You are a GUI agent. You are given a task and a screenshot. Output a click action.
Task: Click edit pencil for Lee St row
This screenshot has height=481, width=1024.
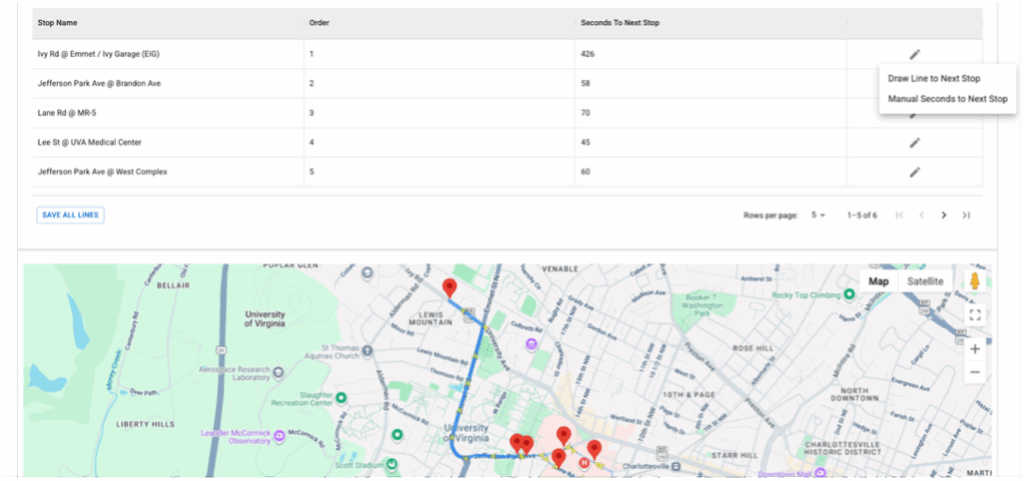pyautogui.click(x=914, y=143)
